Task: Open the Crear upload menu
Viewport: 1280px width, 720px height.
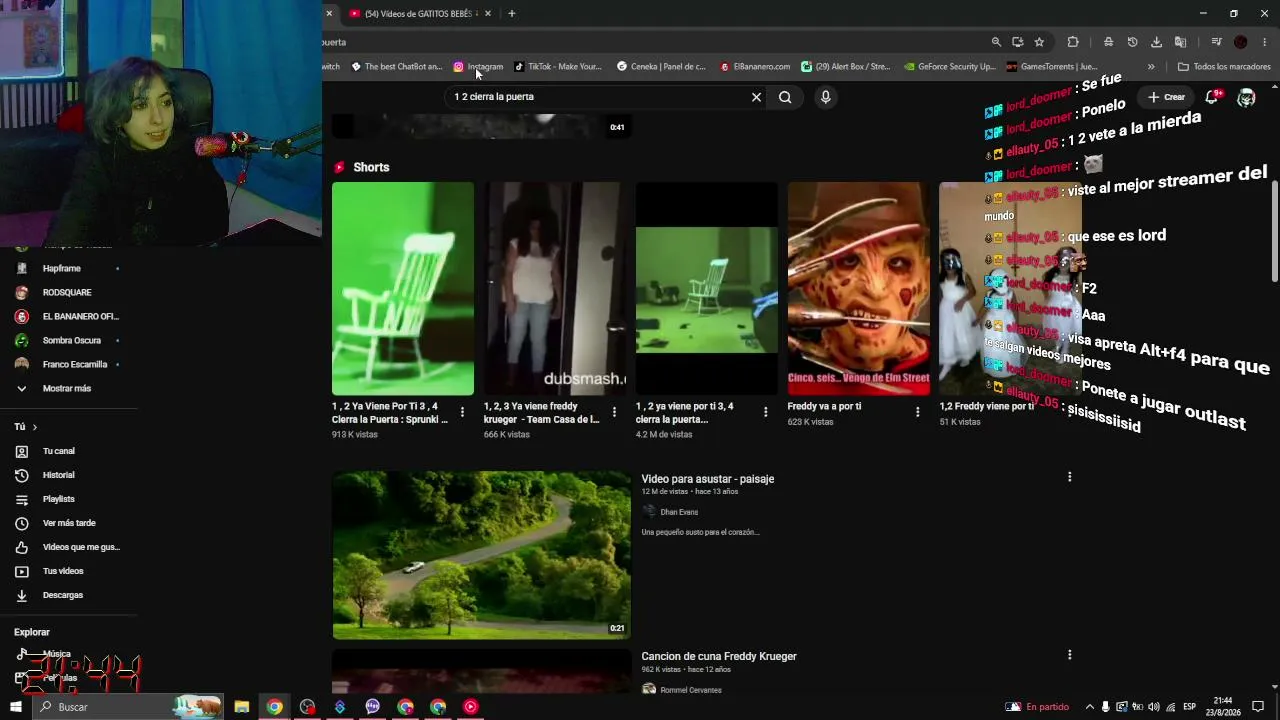Action: [1166, 97]
